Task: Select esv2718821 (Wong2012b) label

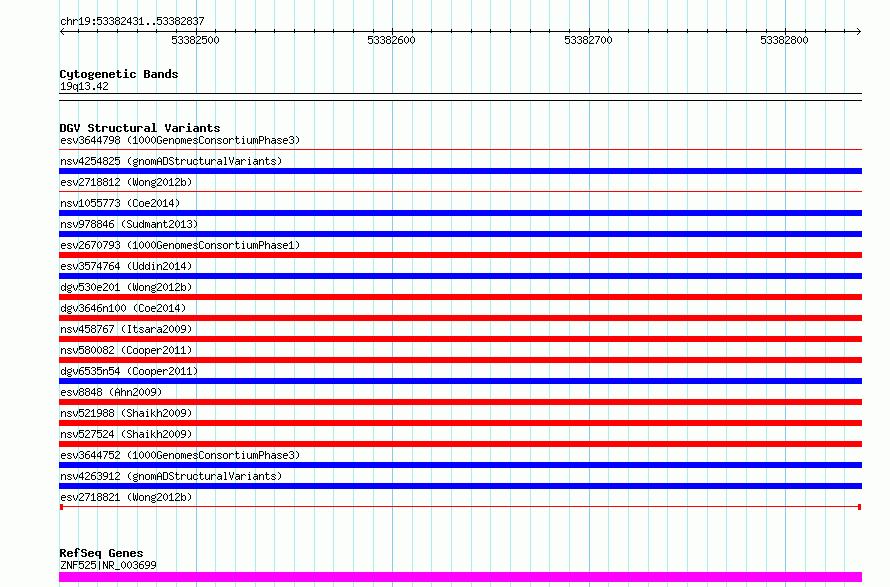Action: pos(126,497)
